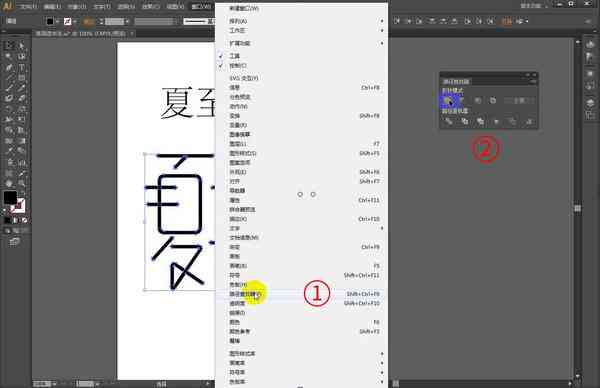Open the change screen mode button

[15, 241]
